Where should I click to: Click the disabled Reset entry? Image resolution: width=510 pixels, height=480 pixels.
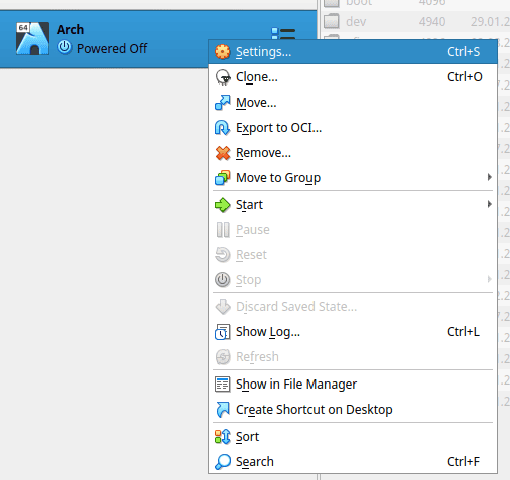click(x=353, y=255)
